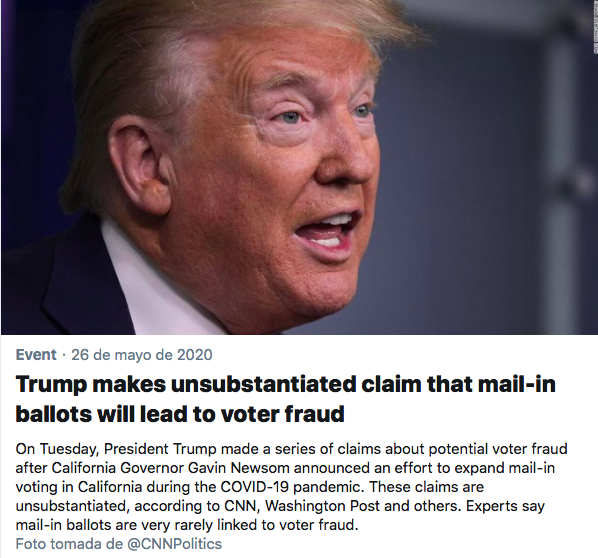
Task: Click the dark suit jacket in photo
Action: pos(57,290)
